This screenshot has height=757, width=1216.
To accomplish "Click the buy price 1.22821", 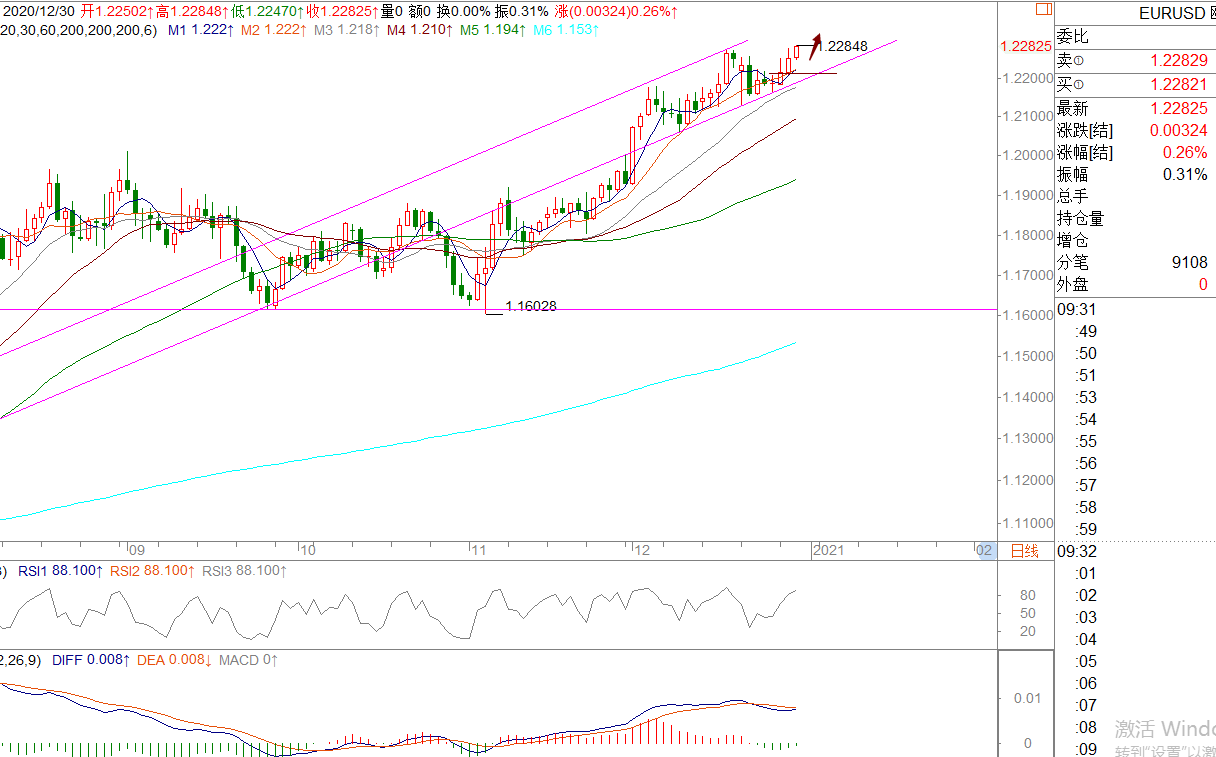I will [x=1178, y=85].
